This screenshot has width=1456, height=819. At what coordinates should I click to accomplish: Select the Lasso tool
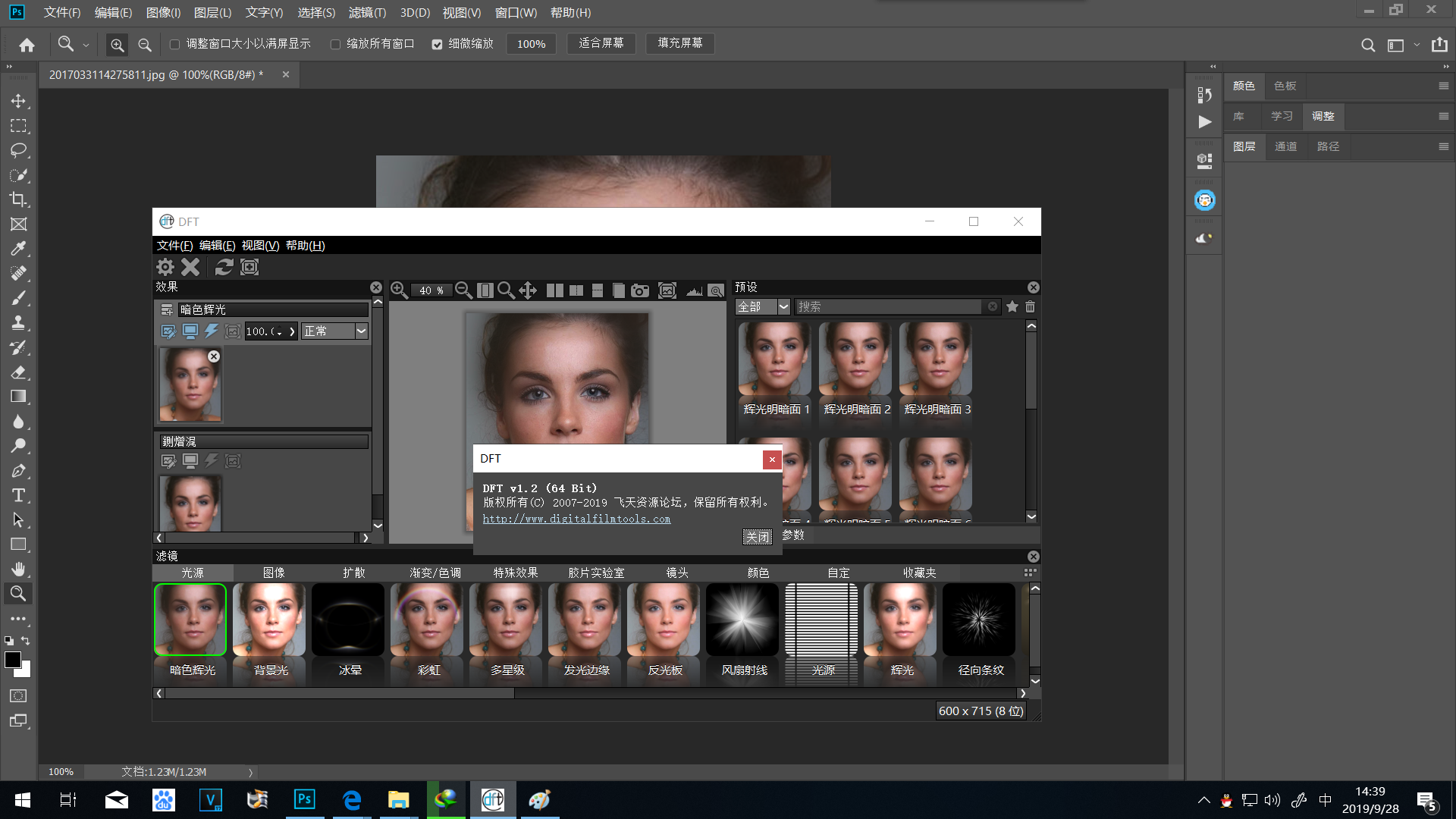coord(18,150)
